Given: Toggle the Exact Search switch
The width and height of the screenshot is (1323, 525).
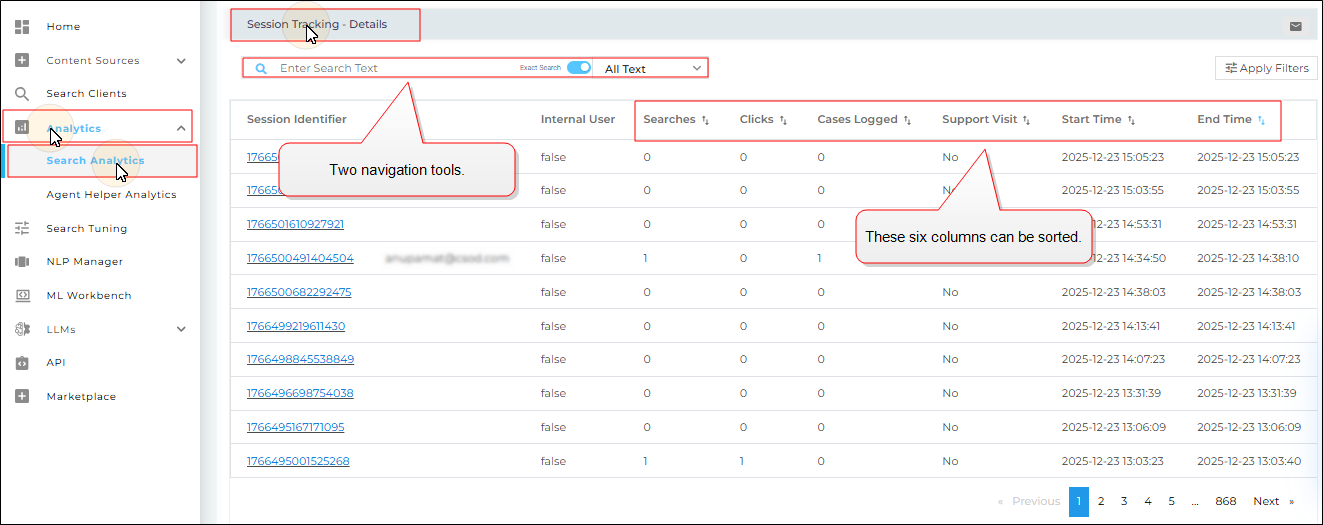Looking at the screenshot, I should [579, 68].
